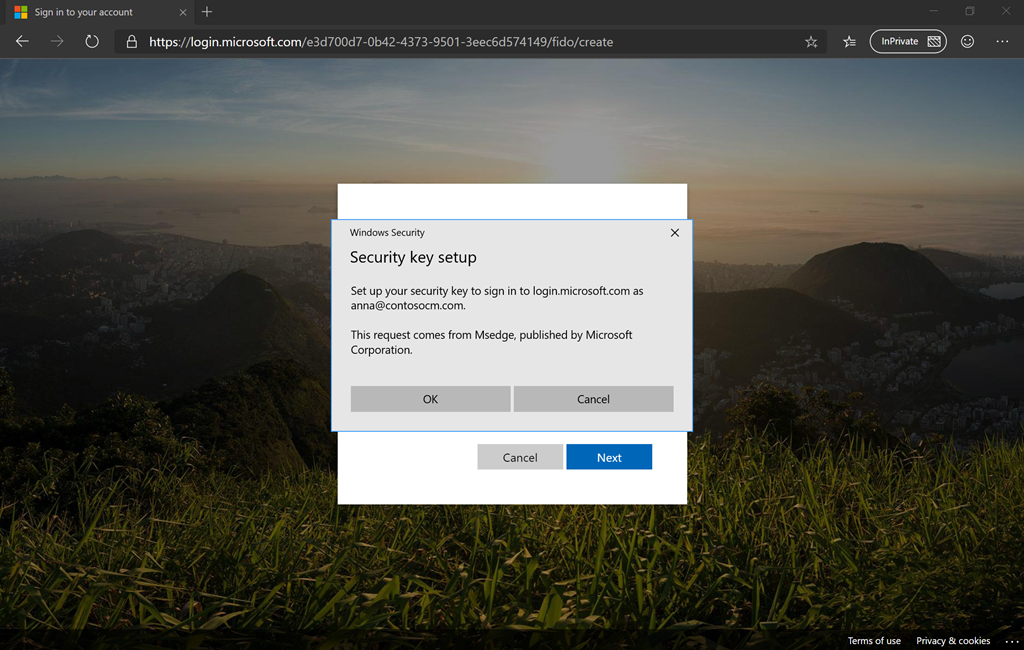The height and width of the screenshot is (650, 1024).
Task: Click the footer ellipsis at the bottom right
Action: [x=1012, y=641]
